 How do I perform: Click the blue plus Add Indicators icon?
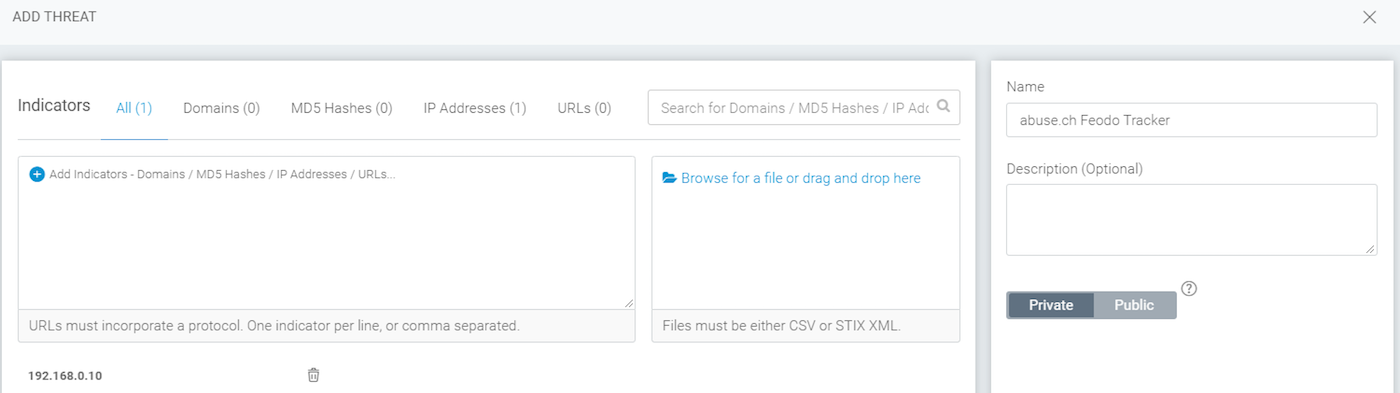point(37,174)
